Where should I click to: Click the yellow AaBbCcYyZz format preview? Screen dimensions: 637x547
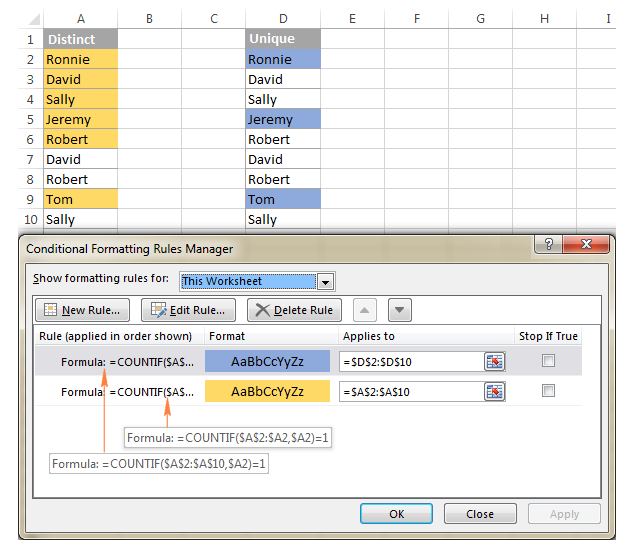tap(267, 392)
